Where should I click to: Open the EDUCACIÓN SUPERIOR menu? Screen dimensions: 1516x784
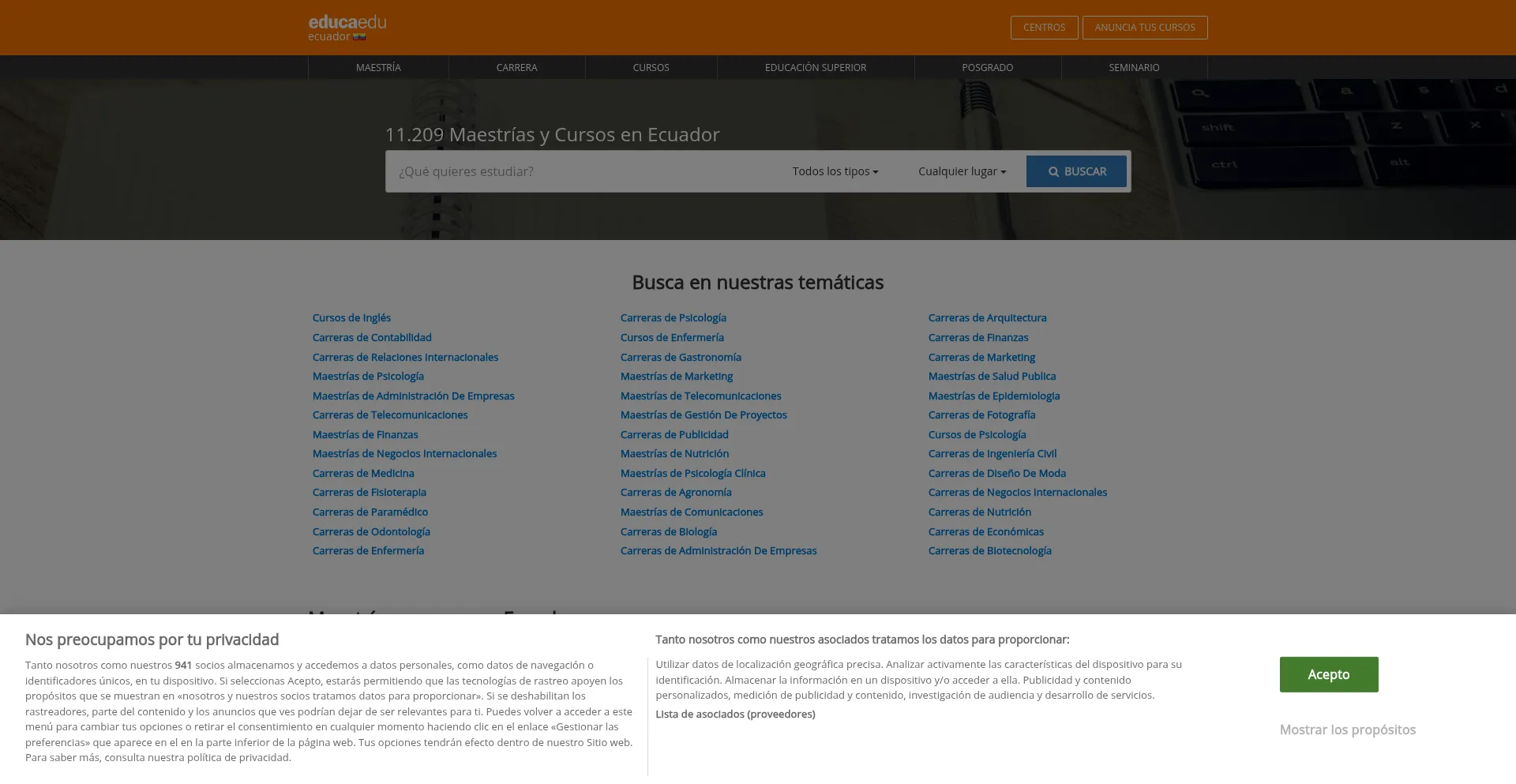(x=815, y=68)
